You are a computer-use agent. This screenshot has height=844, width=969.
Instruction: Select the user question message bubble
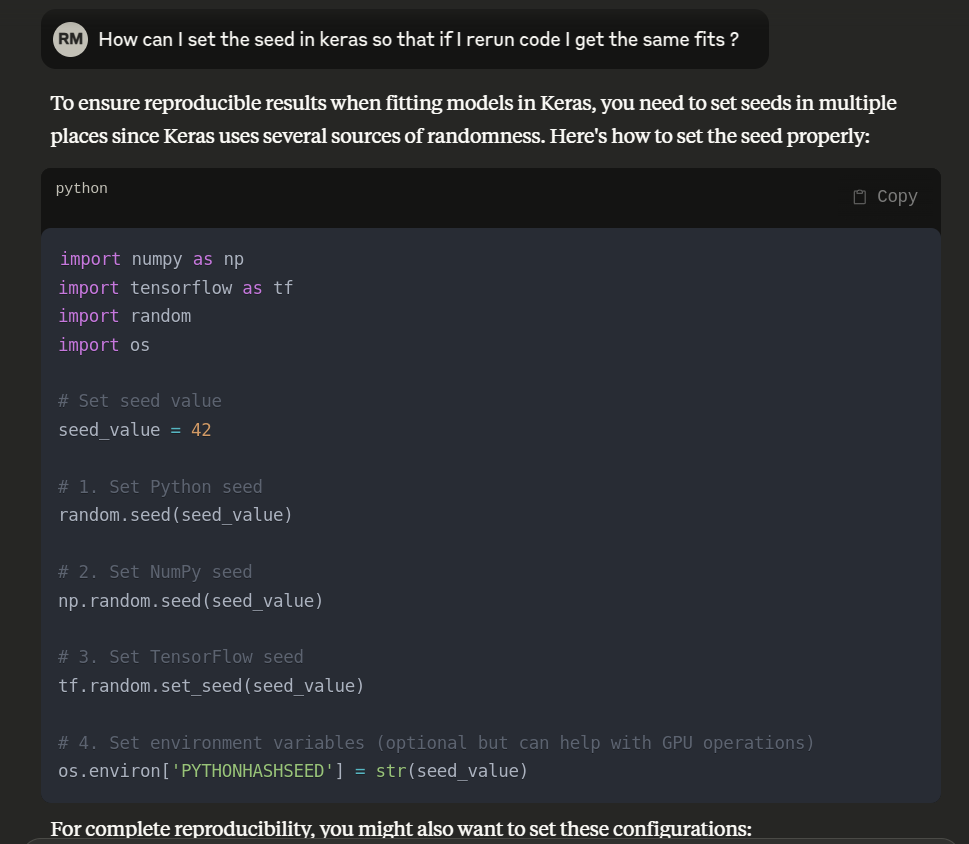pos(418,40)
